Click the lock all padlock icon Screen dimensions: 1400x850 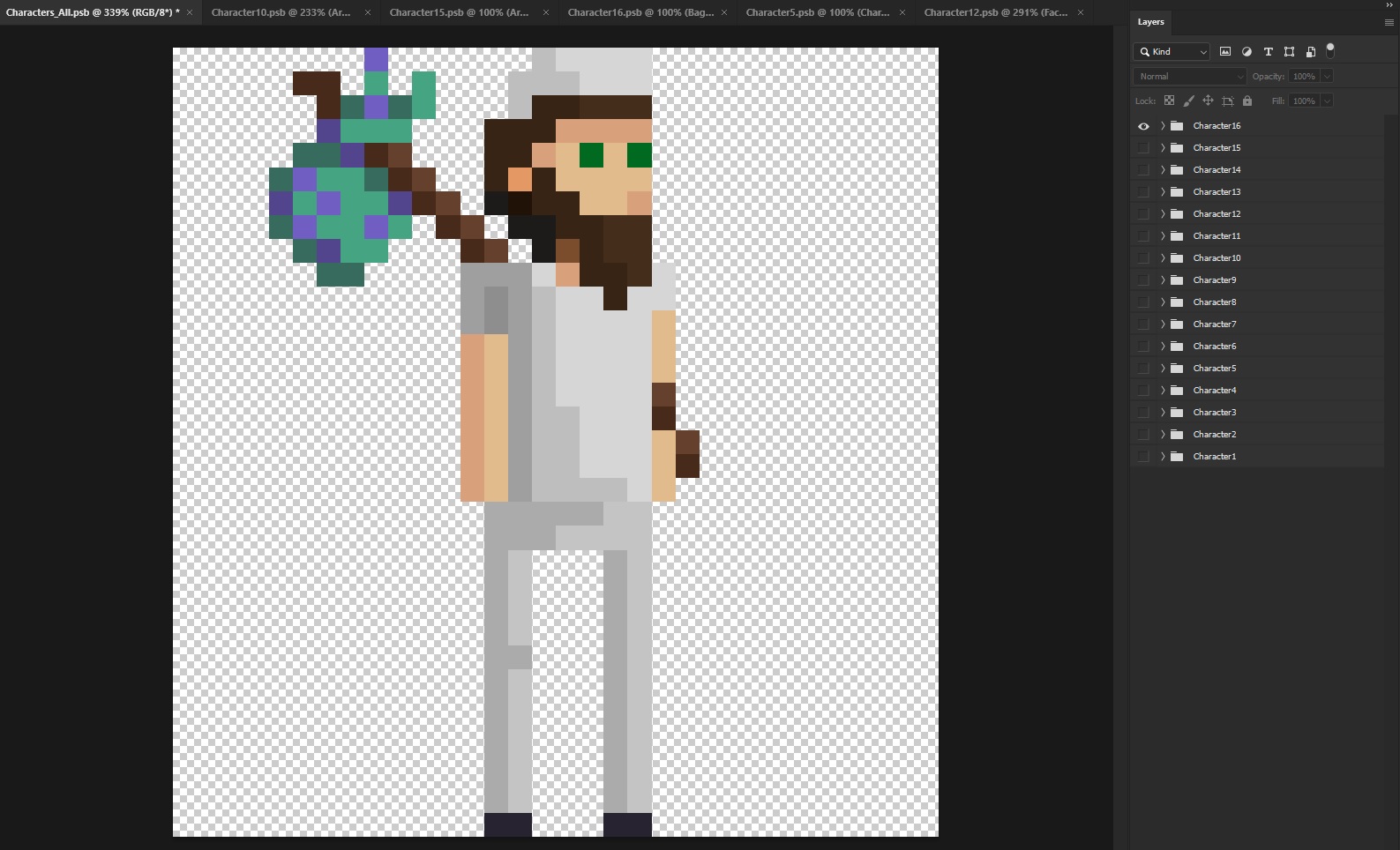pyautogui.click(x=1247, y=101)
